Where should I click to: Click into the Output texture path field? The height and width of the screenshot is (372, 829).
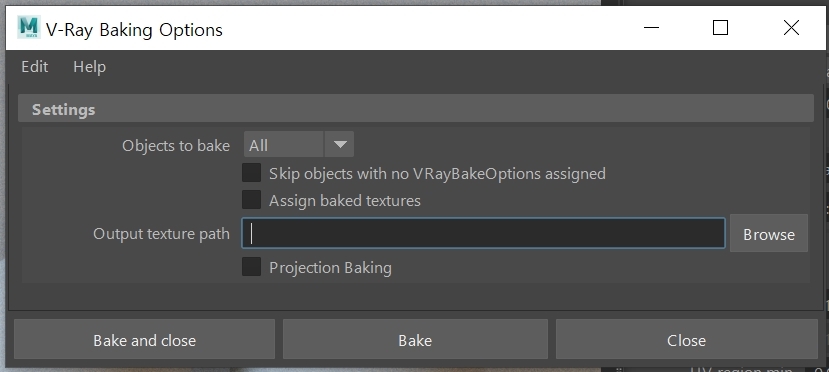[x=483, y=233]
